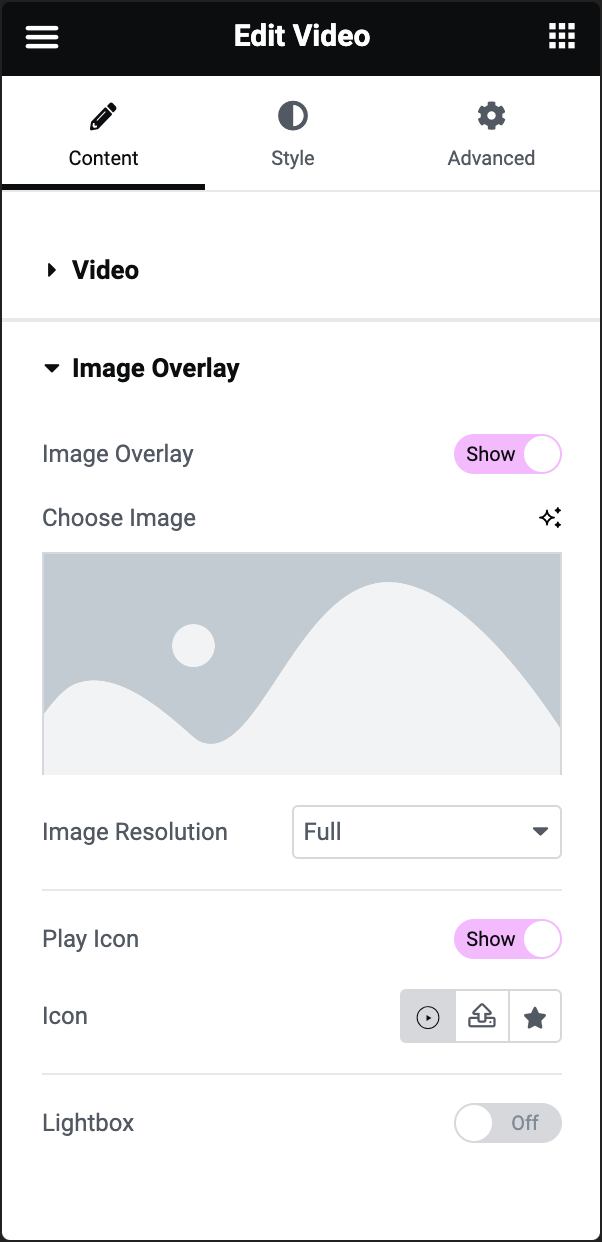This screenshot has width=602, height=1242.
Task: Click the image placeholder to pick media
Action: pyautogui.click(x=301, y=662)
